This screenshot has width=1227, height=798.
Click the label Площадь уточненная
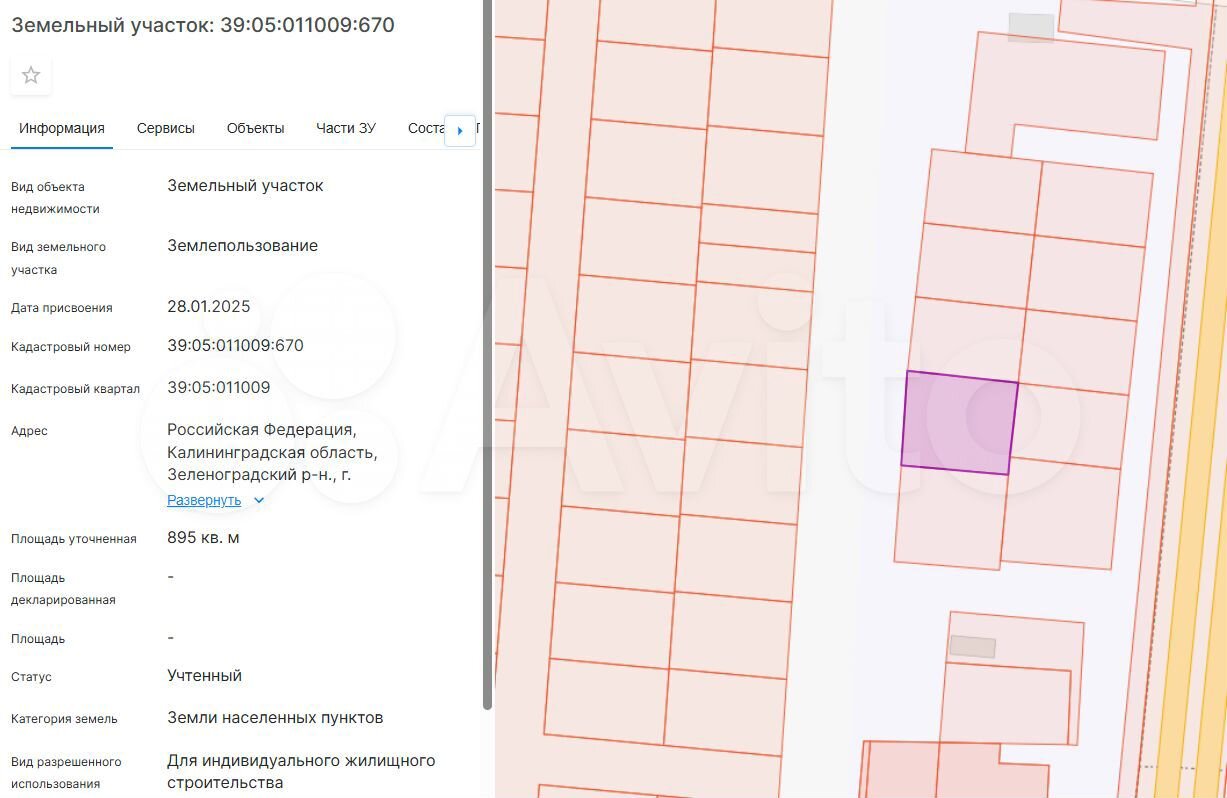74,539
